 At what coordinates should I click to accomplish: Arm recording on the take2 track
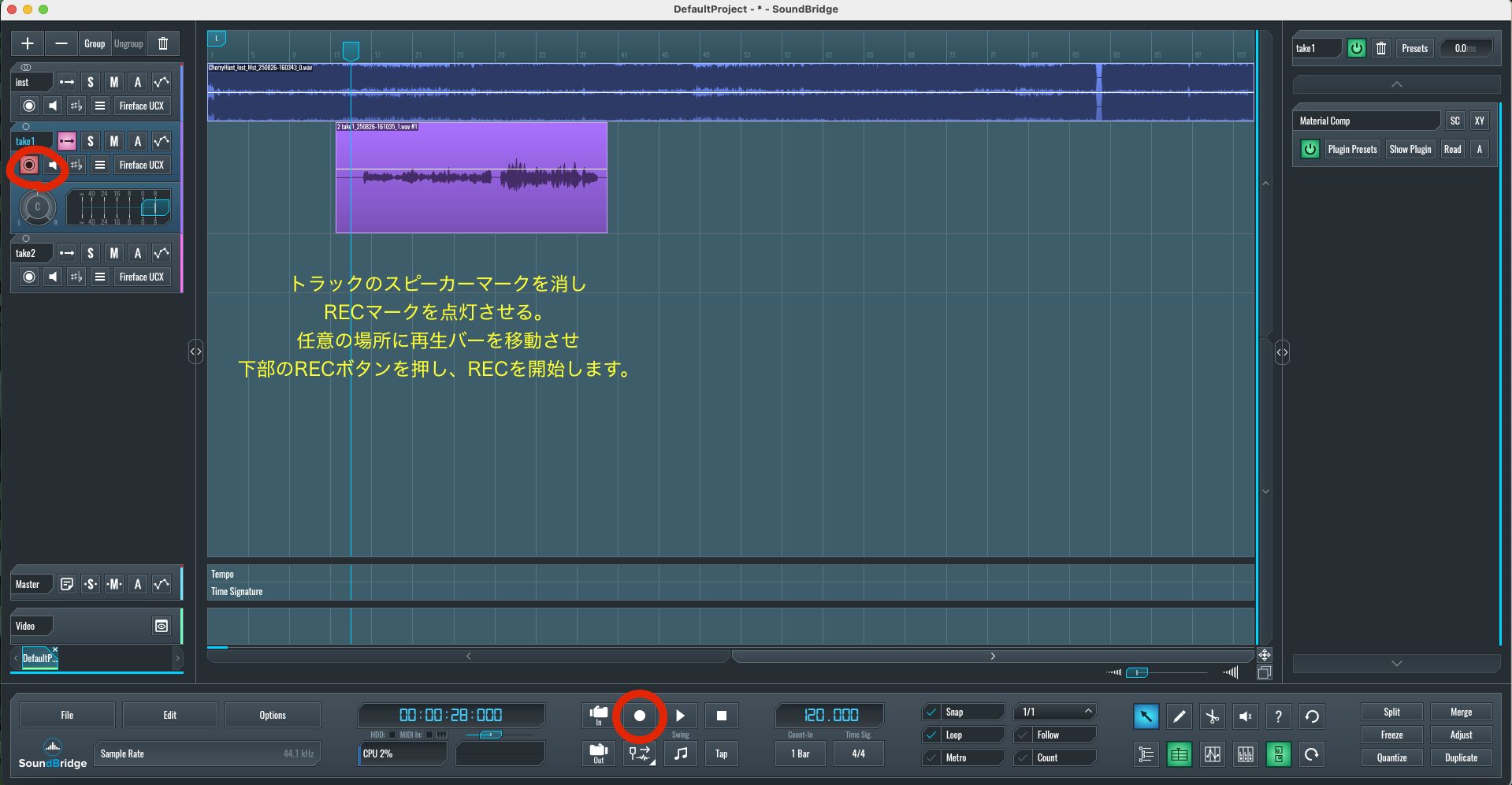29,277
